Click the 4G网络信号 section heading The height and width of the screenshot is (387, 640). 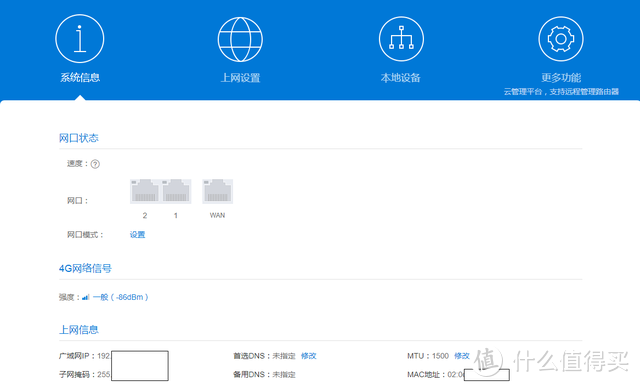(x=85, y=268)
